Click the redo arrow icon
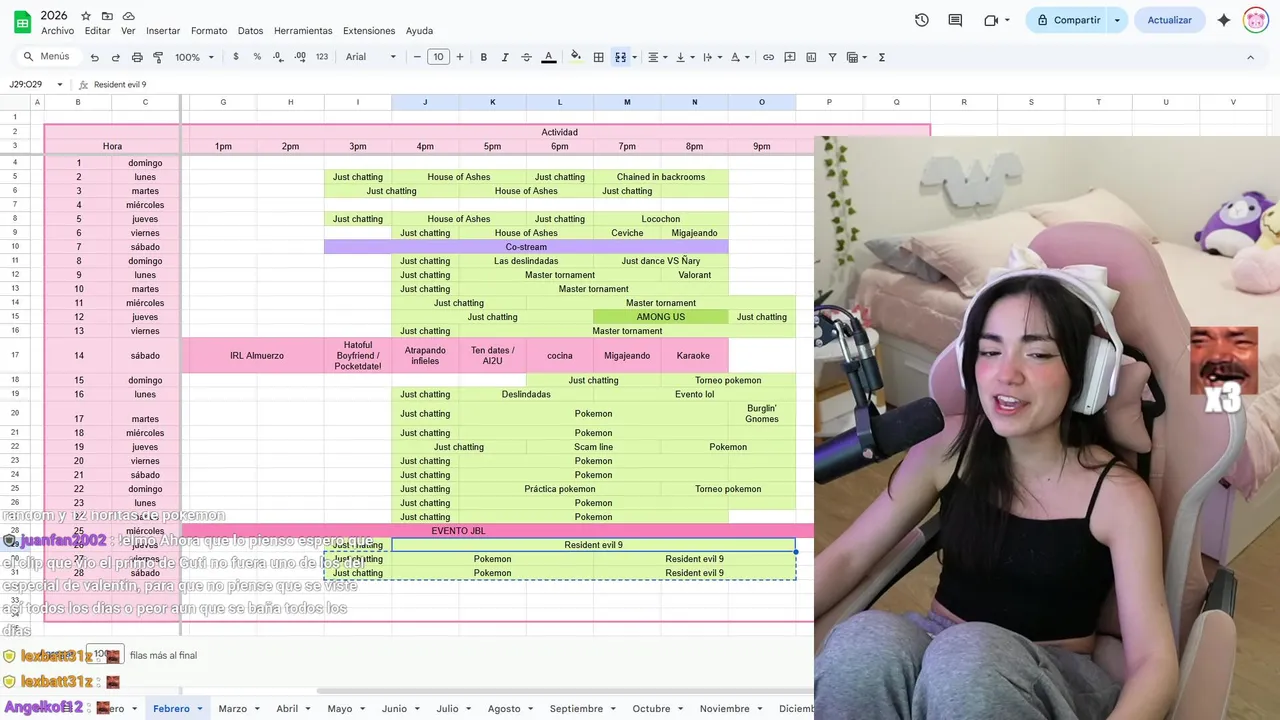1280x720 pixels. tap(116, 57)
